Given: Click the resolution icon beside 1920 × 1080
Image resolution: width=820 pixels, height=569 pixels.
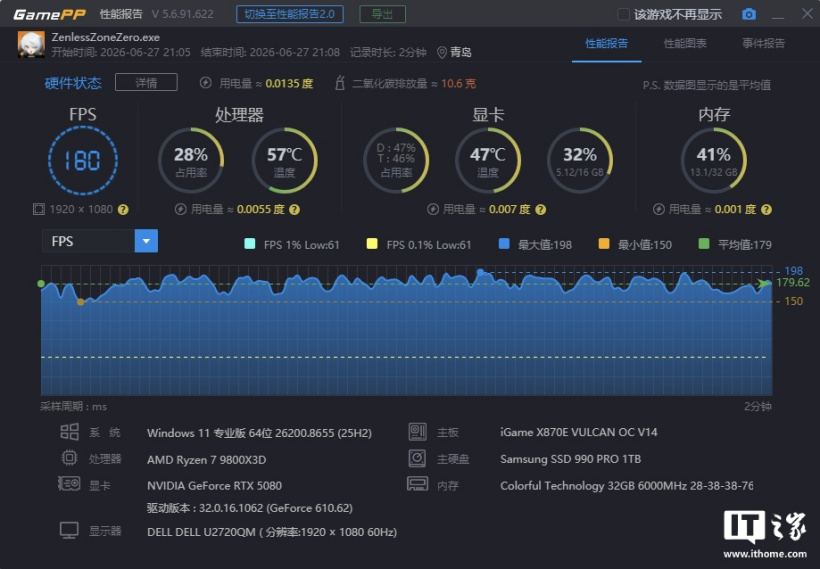Looking at the screenshot, I should pos(39,209).
